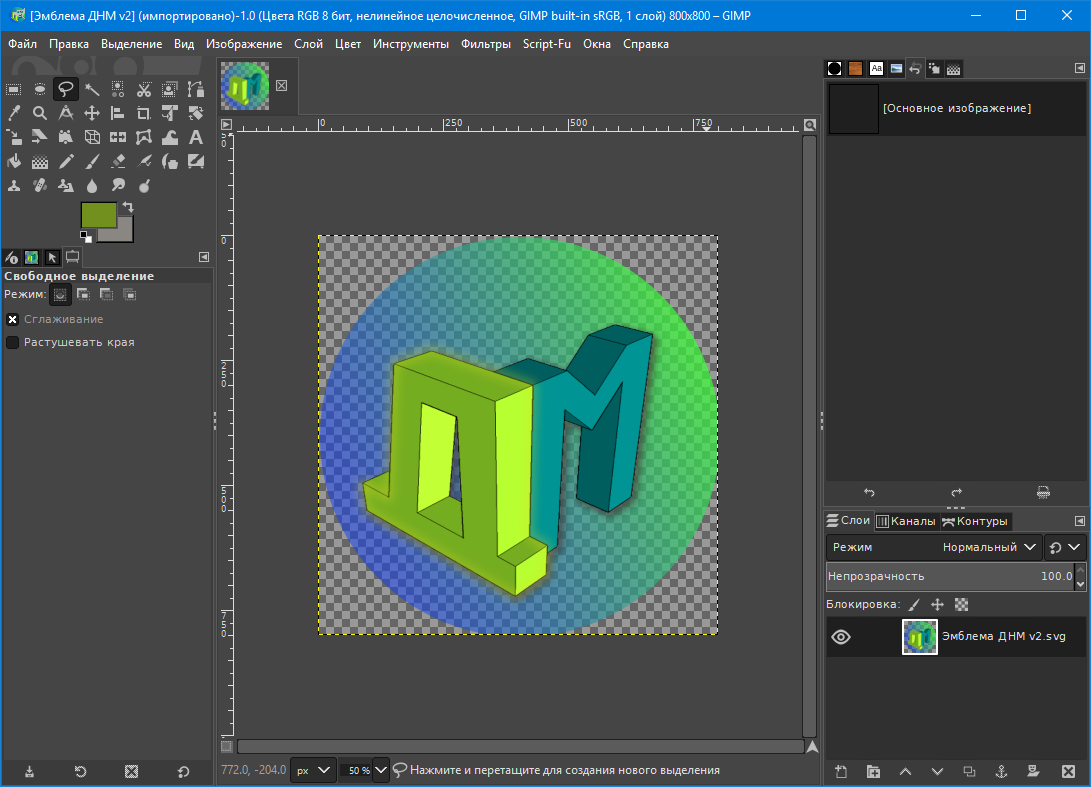Screen dimensions: 1091x787
Task: Select the Flip tool
Action: pos(118,138)
